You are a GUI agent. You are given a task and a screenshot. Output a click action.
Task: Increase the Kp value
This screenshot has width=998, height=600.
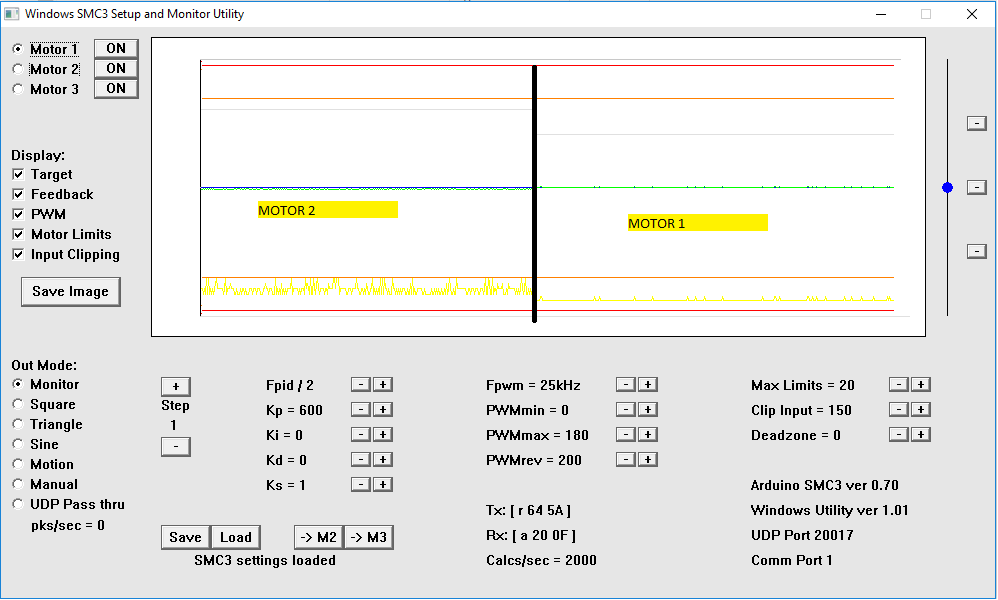tap(383, 409)
